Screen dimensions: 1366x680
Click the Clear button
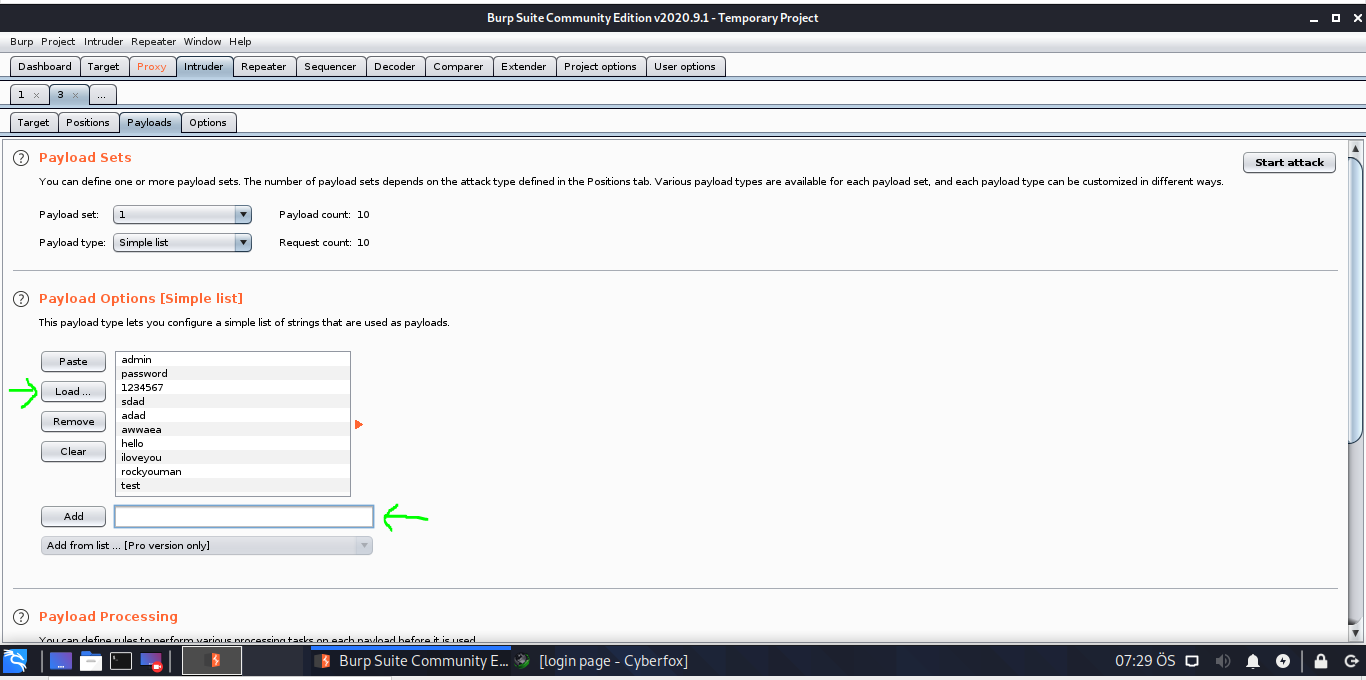click(73, 451)
